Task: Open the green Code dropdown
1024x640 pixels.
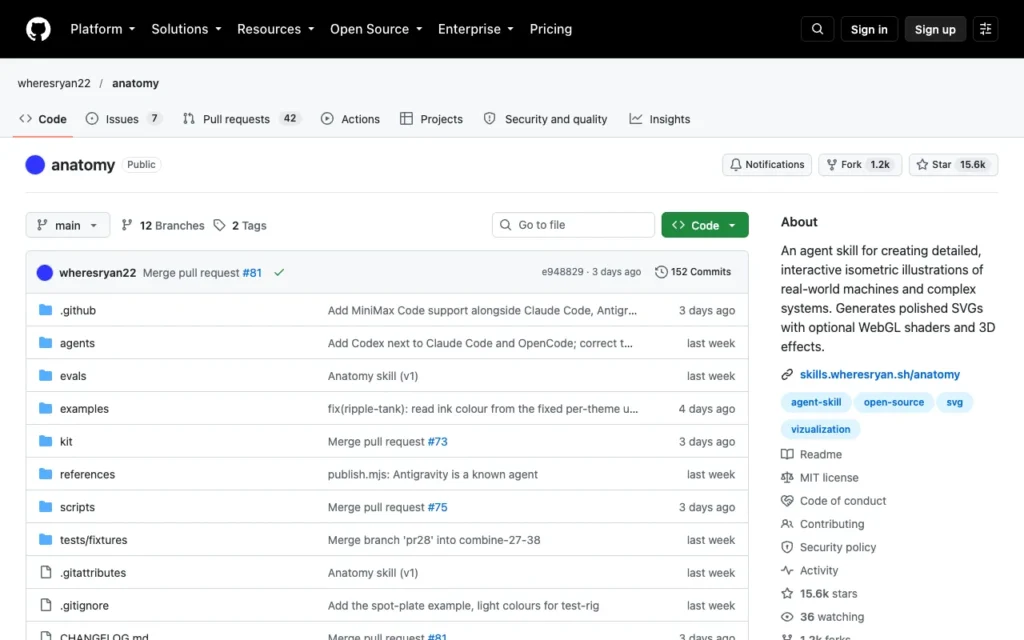Action: tap(705, 225)
